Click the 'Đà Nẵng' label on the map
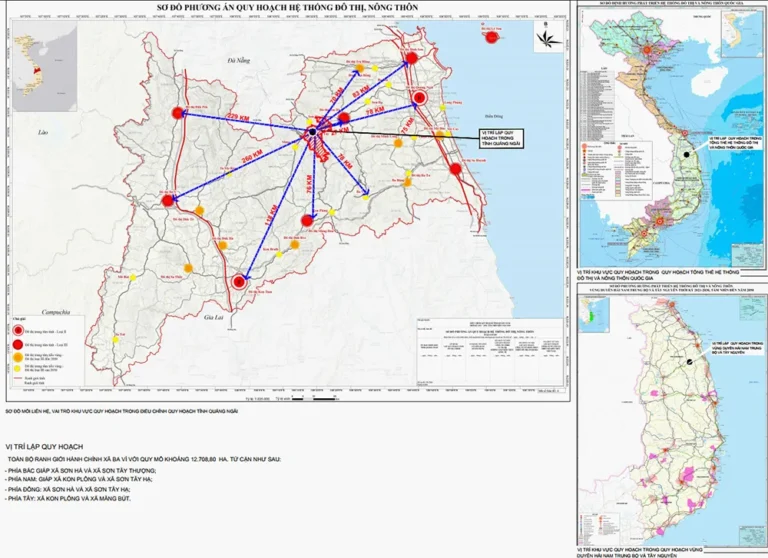Image resolution: width=768 pixels, height=558 pixels. 239,60
